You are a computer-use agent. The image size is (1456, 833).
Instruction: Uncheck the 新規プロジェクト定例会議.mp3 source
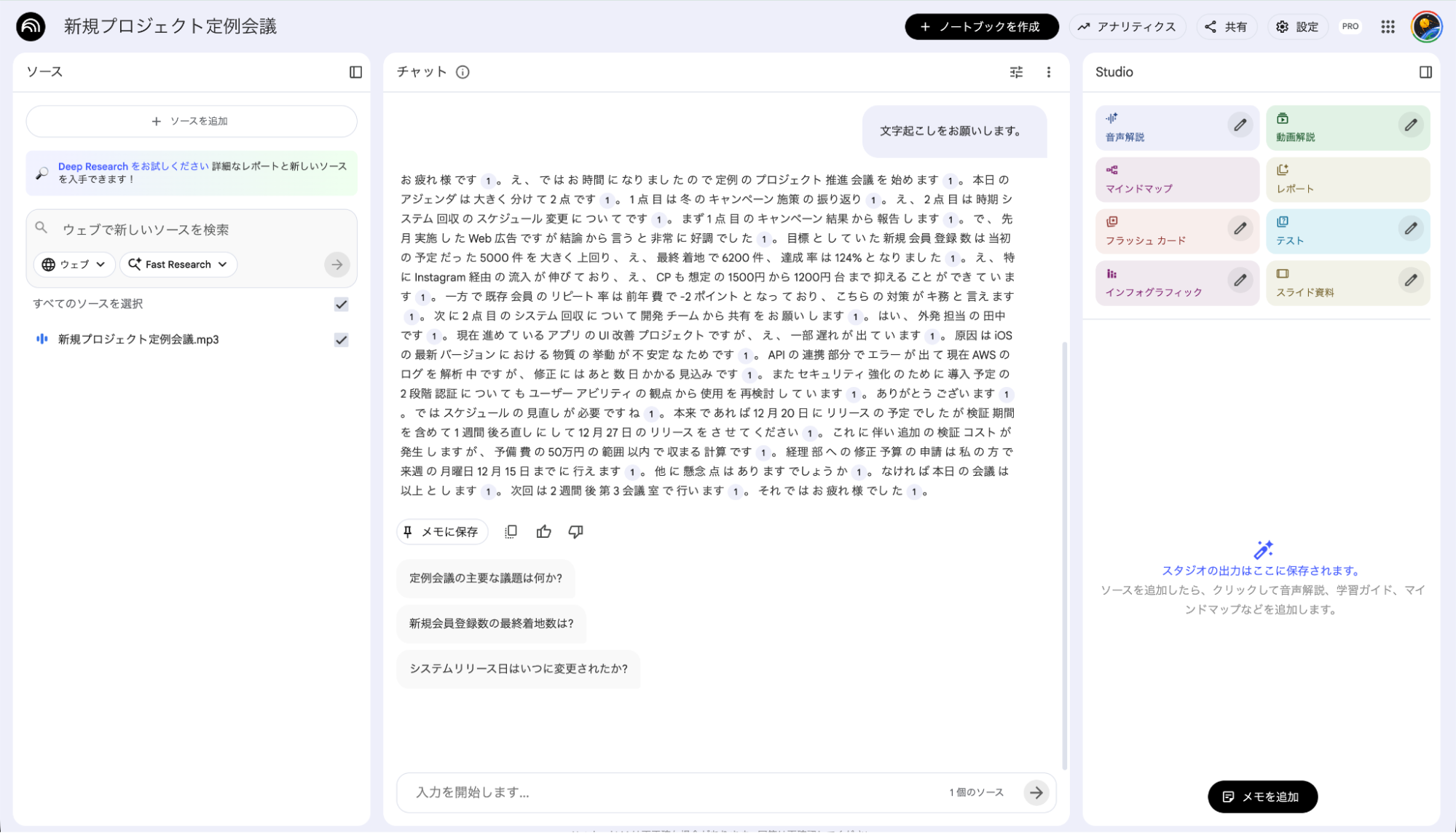pos(341,339)
